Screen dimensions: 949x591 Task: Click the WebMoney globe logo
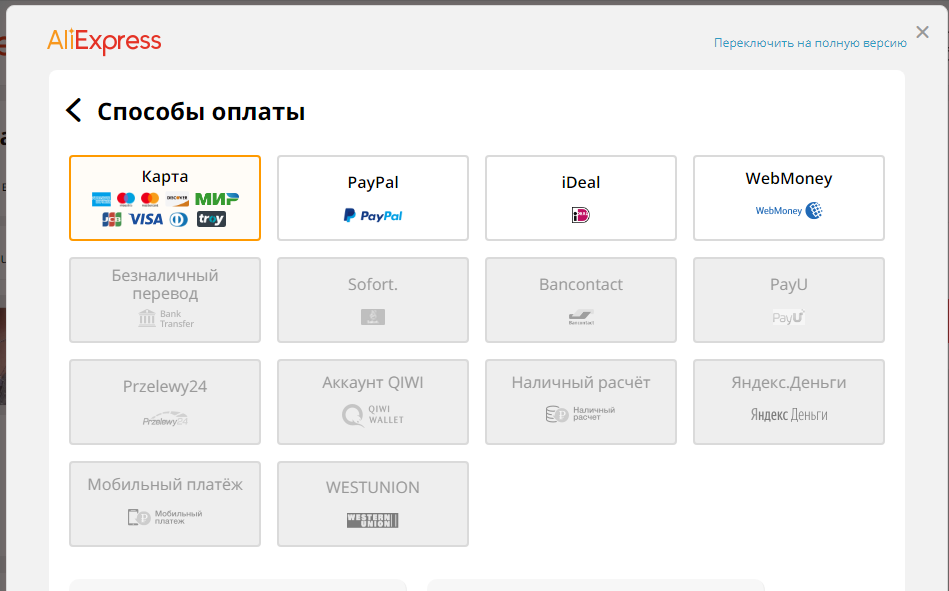(x=813, y=211)
